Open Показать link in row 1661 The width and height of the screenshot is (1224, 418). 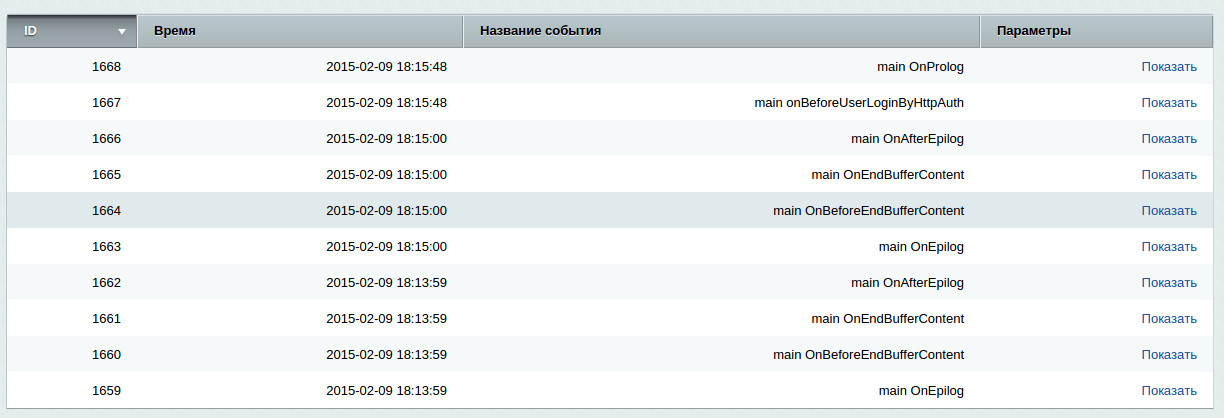[1168, 319]
